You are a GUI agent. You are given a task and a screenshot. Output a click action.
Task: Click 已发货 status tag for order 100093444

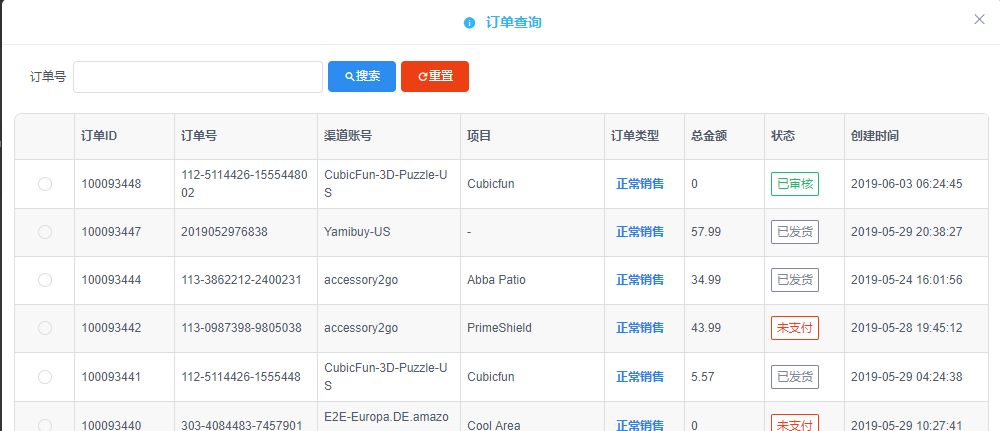(795, 280)
